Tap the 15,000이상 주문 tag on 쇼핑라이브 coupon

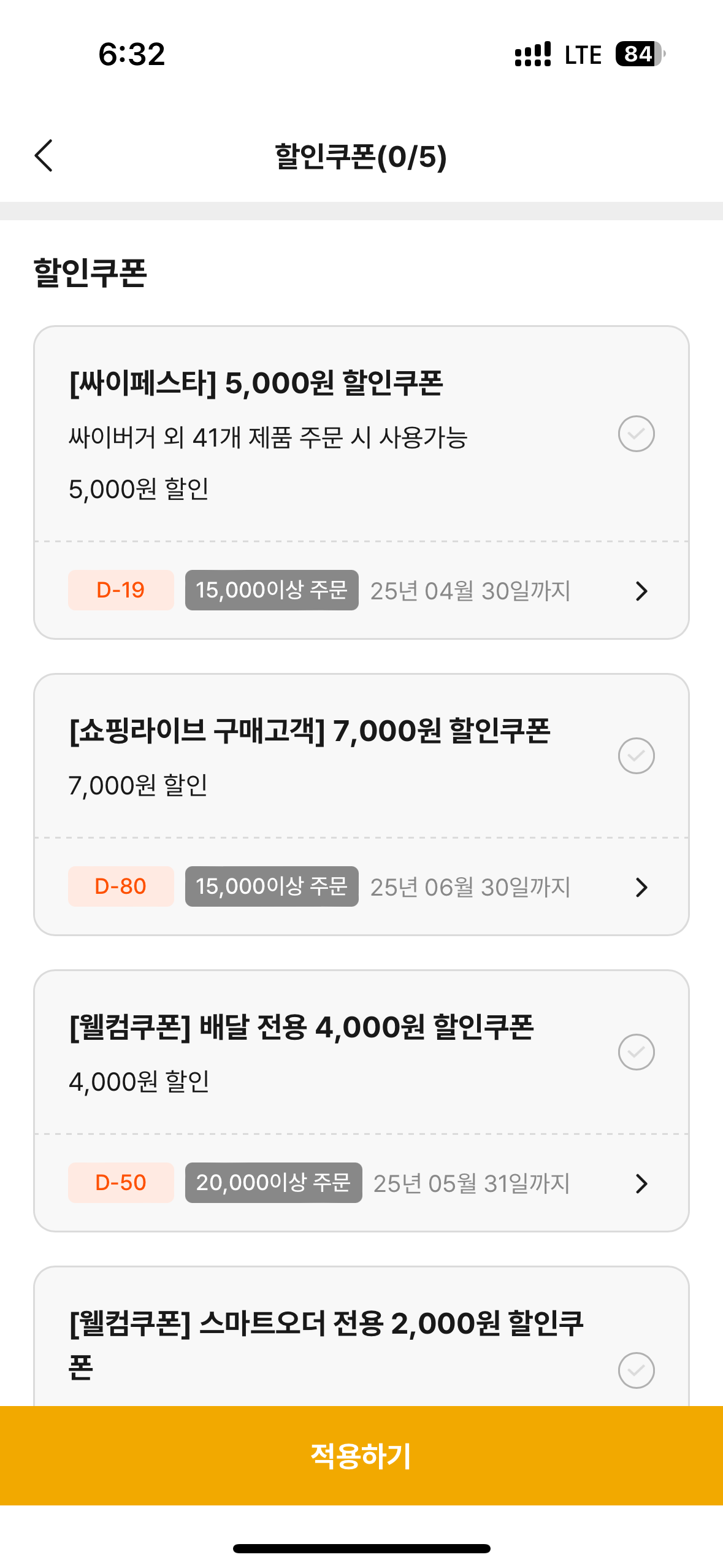pos(272,886)
